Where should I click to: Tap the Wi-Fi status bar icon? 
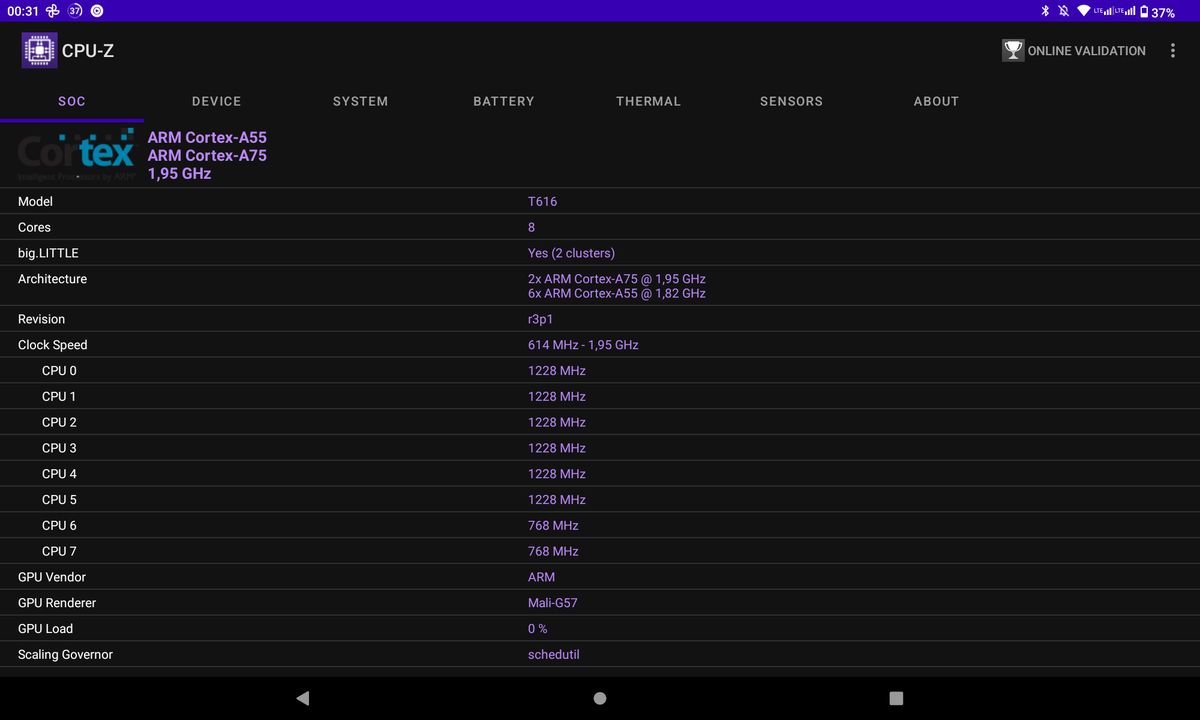pos(1084,11)
